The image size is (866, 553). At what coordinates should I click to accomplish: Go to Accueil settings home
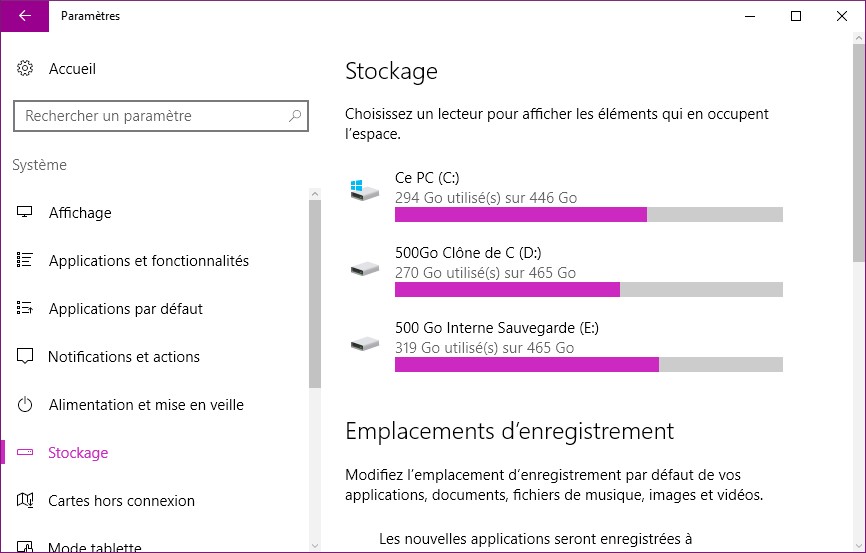tap(72, 69)
